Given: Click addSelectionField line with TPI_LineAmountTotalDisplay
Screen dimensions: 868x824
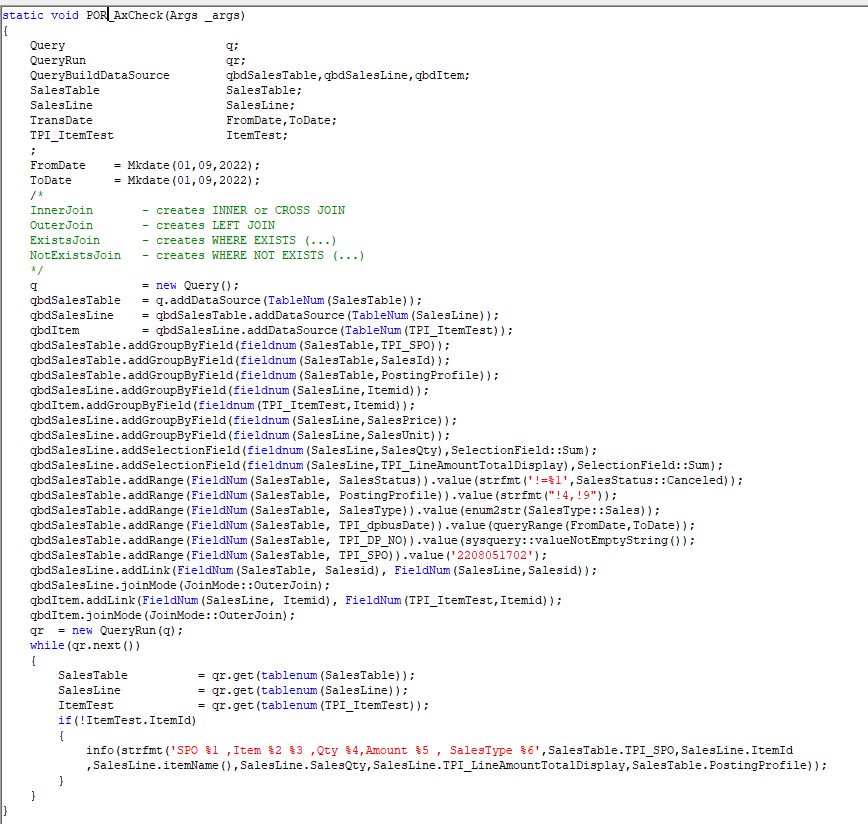Looking at the screenshot, I should (x=376, y=465).
